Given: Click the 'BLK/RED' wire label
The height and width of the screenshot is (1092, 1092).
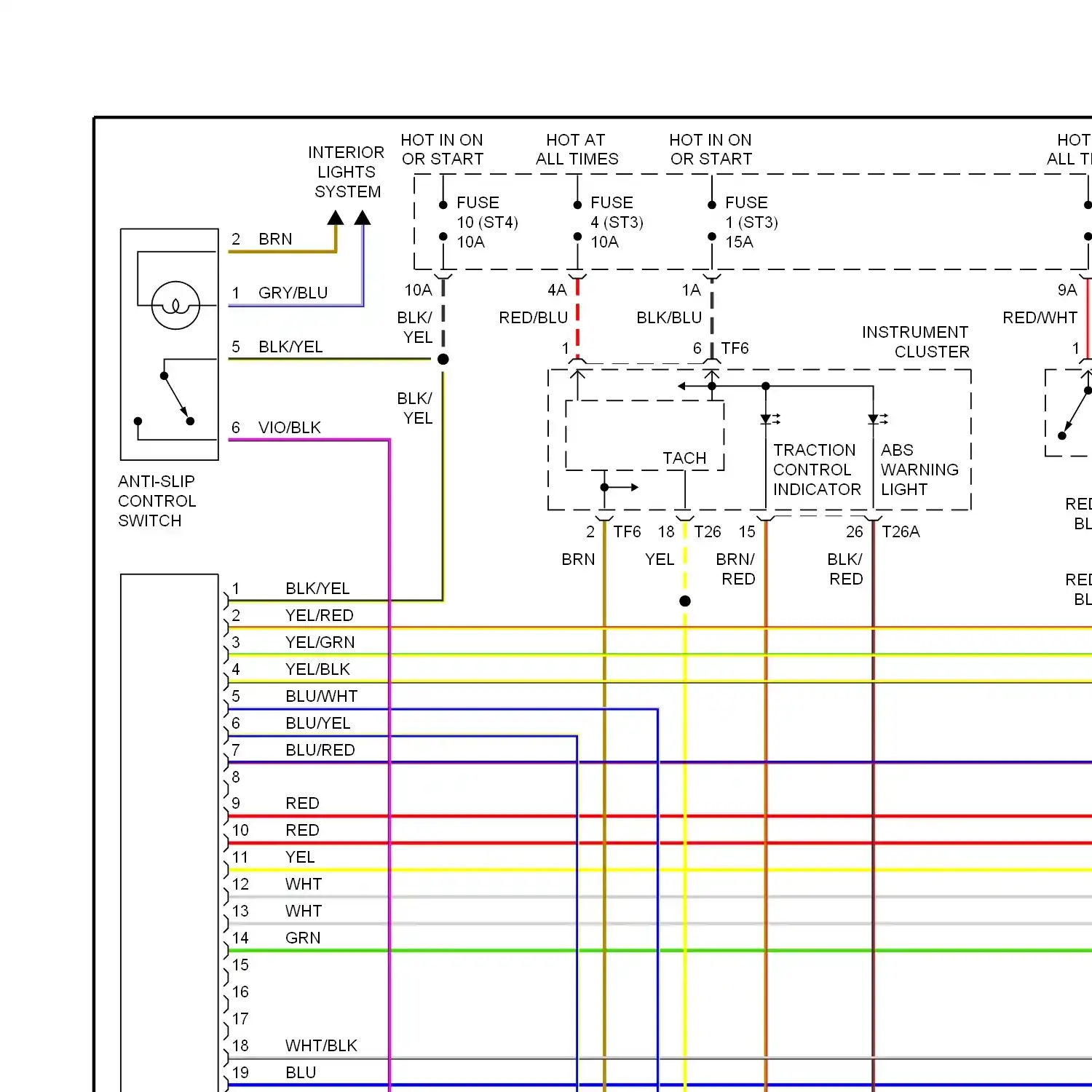Looking at the screenshot, I should (x=845, y=569).
